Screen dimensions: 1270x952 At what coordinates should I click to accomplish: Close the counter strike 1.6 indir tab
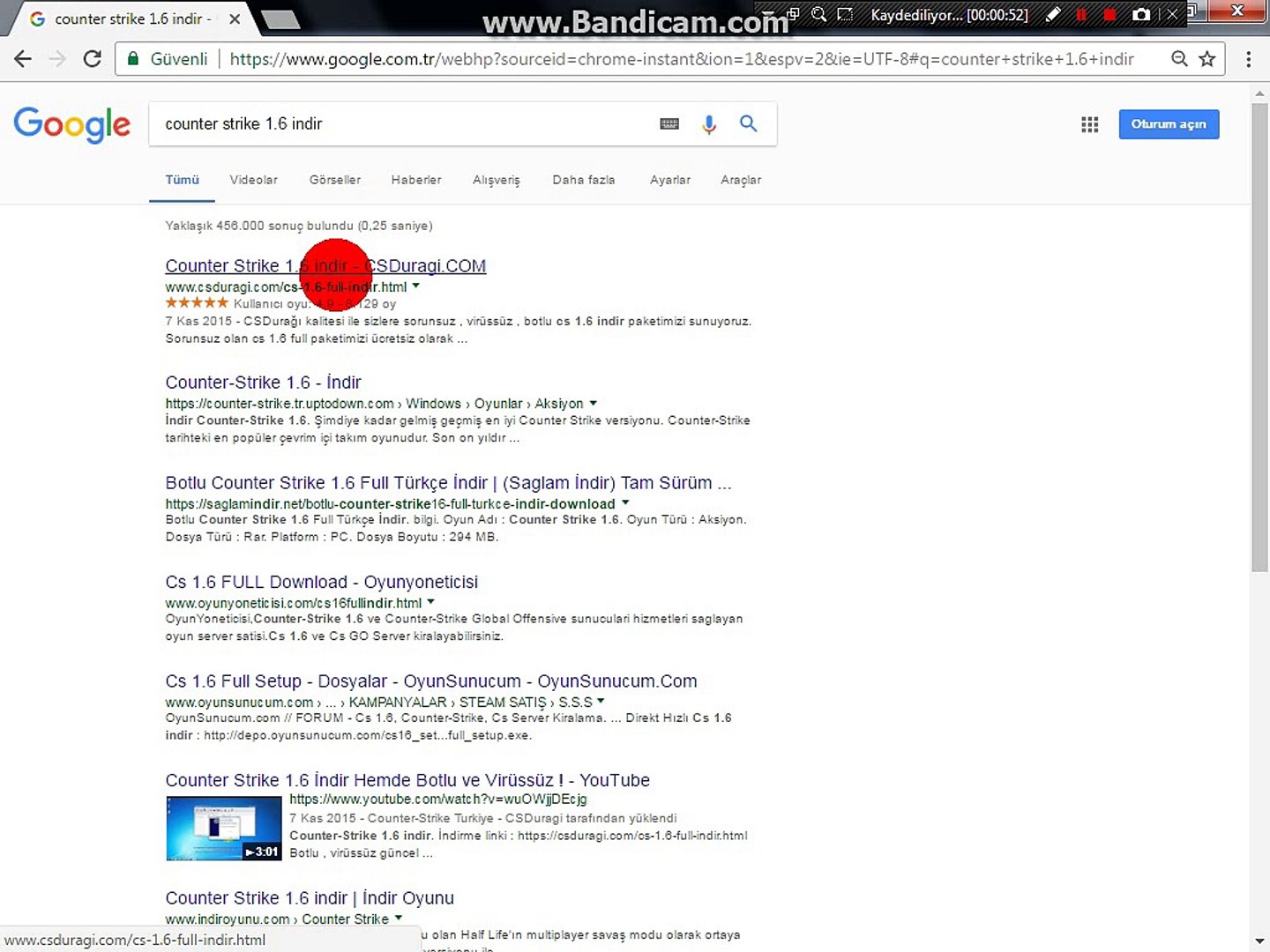pos(235,19)
